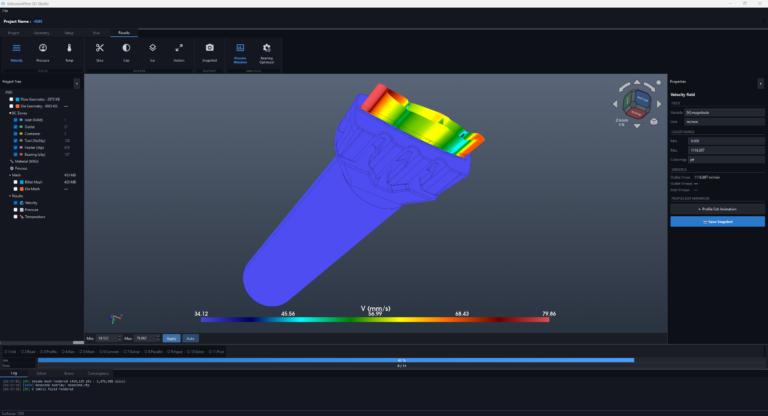This screenshot has height=416, width=768.
Task: Click the axis triad in viewport corner
Action: pos(116,319)
